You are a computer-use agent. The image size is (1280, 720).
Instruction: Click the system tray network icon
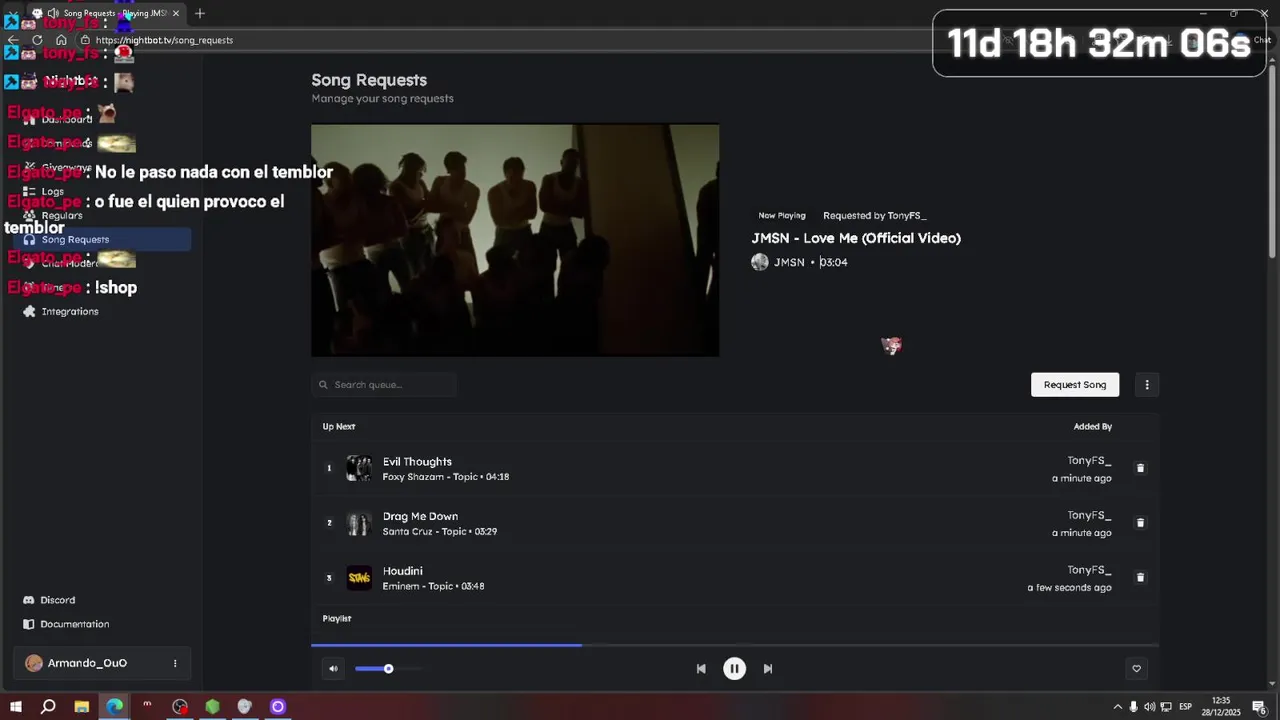click(x=1165, y=707)
